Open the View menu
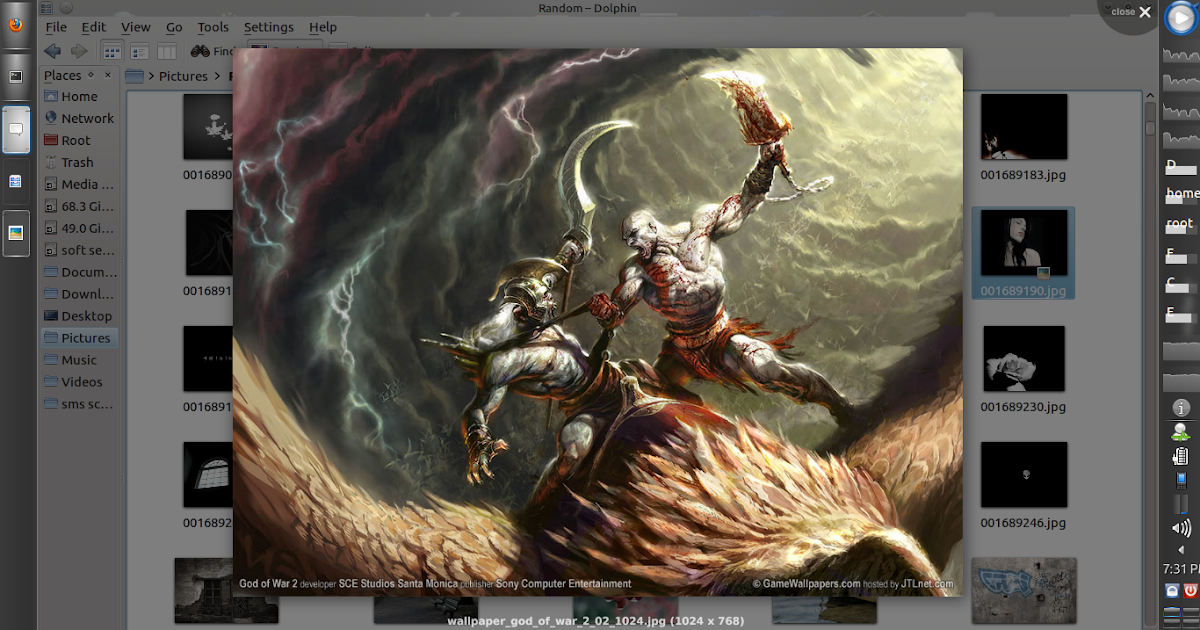Viewport: 1200px width, 630px height. 135,27
